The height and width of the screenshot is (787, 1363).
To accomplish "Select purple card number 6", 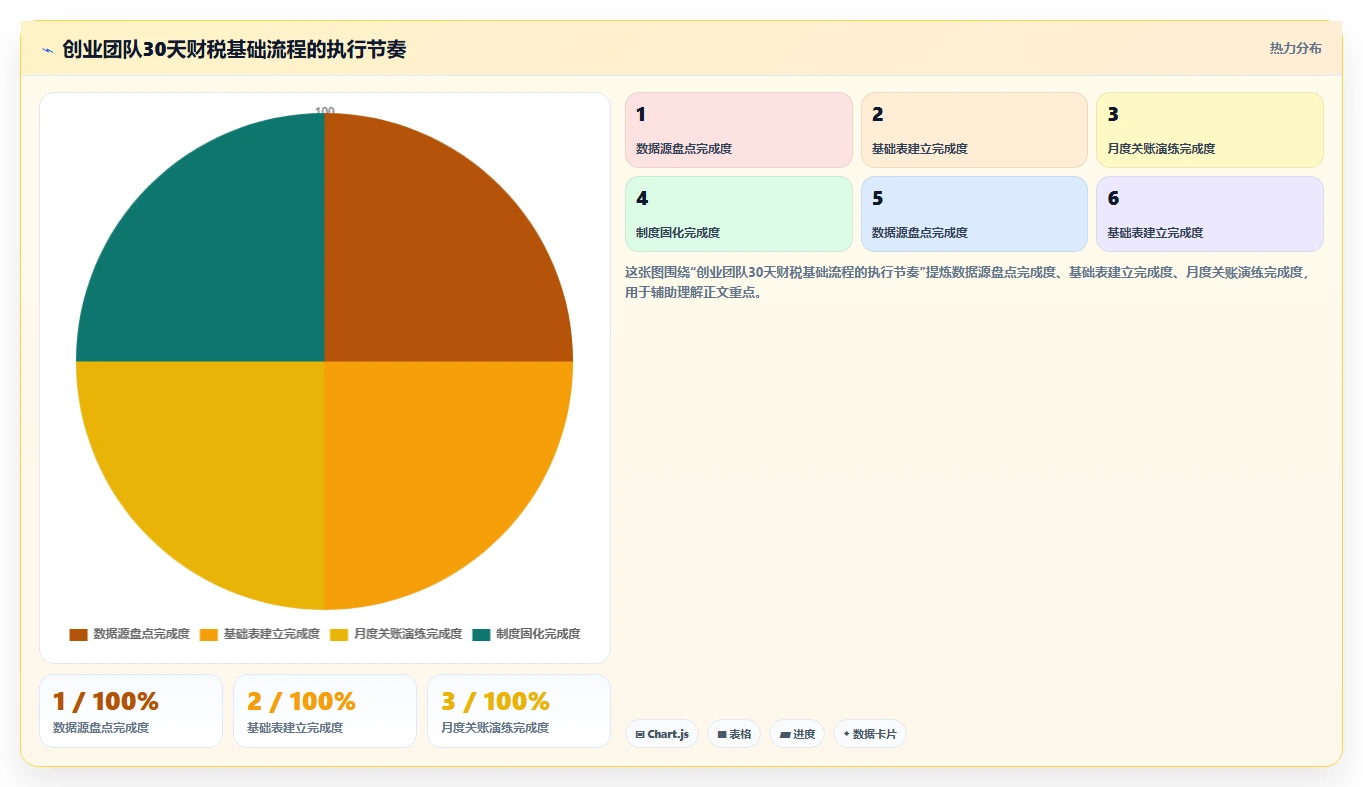I will (1210, 214).
